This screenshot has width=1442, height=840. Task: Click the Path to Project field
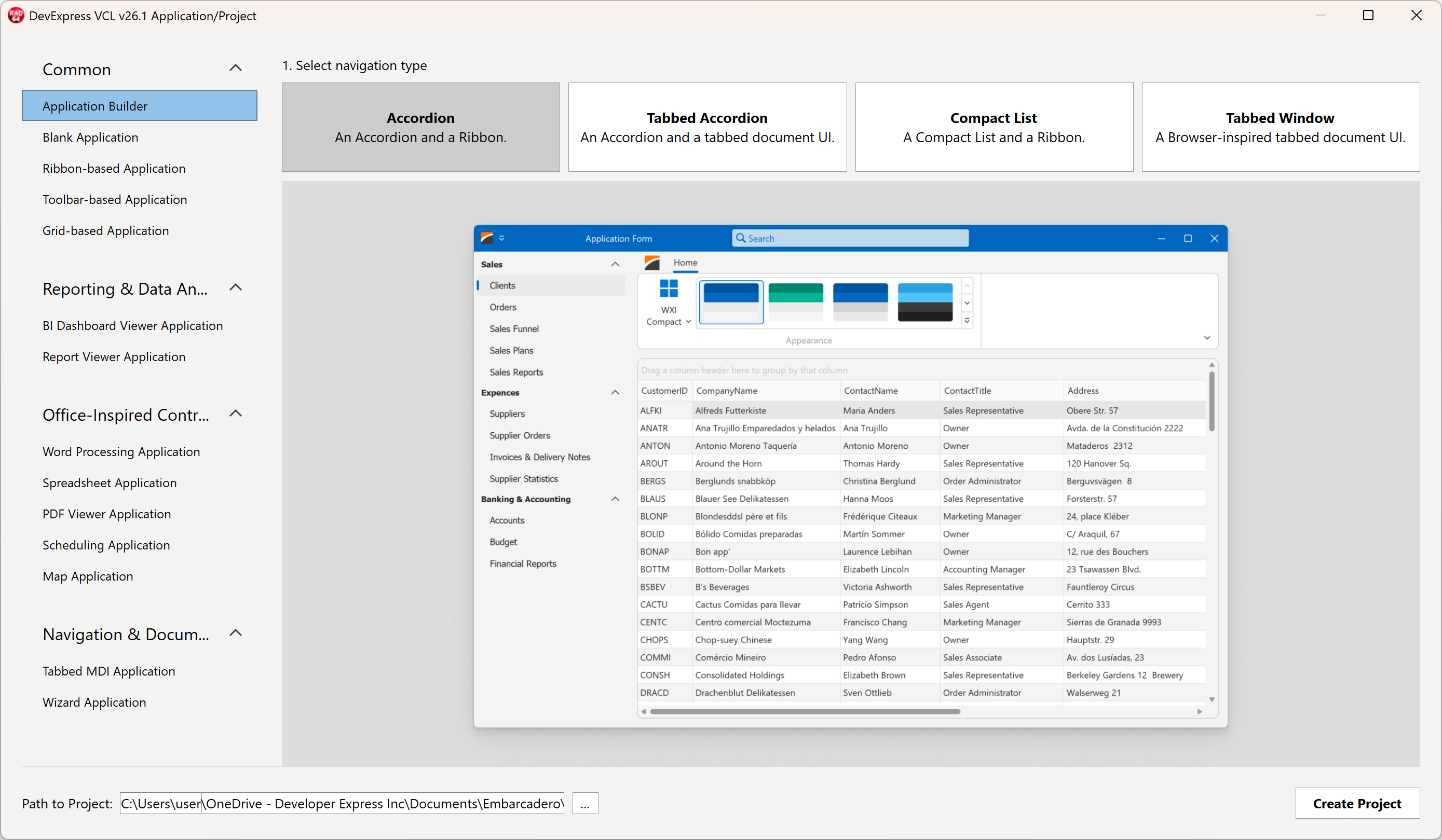click(x=342, y=803)
